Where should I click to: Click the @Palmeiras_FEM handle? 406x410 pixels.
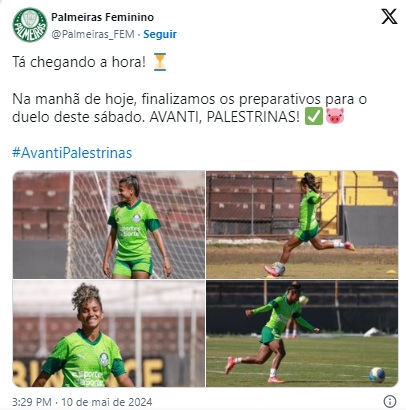coord(93,34)
